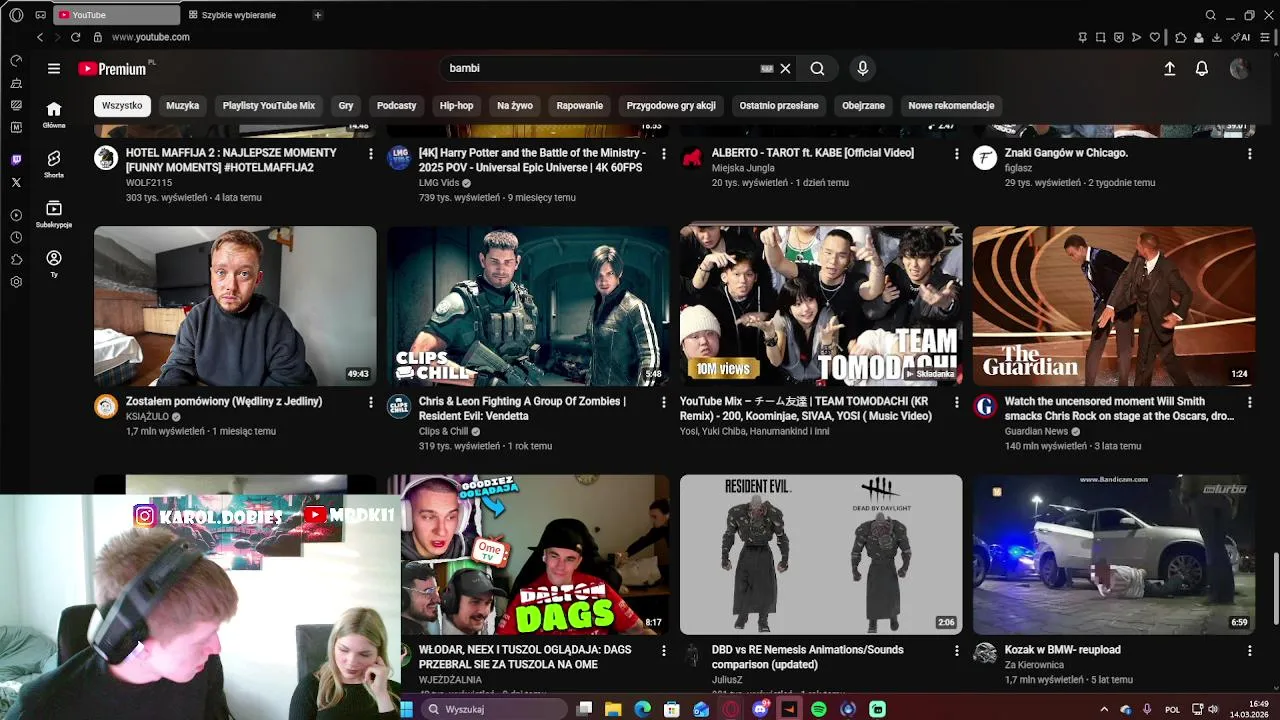The height and width of the screenshot is (720, 1280).
Task: Filter results by the Muzyka chip
Action: point(182,105)
